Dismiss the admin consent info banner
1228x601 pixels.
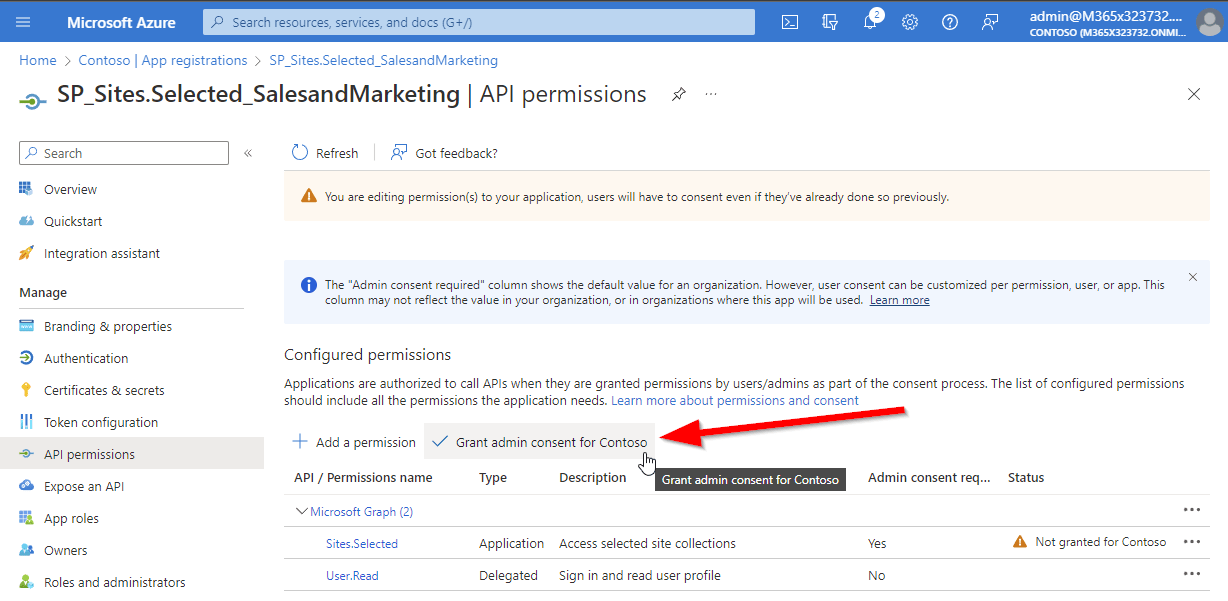point(1192,277)
